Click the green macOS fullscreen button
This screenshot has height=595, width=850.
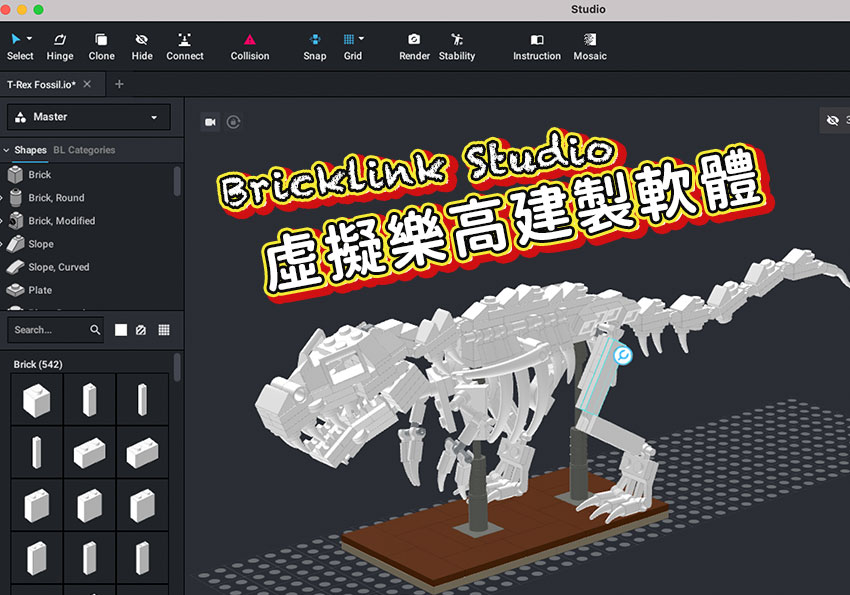(x=38, y=9)
